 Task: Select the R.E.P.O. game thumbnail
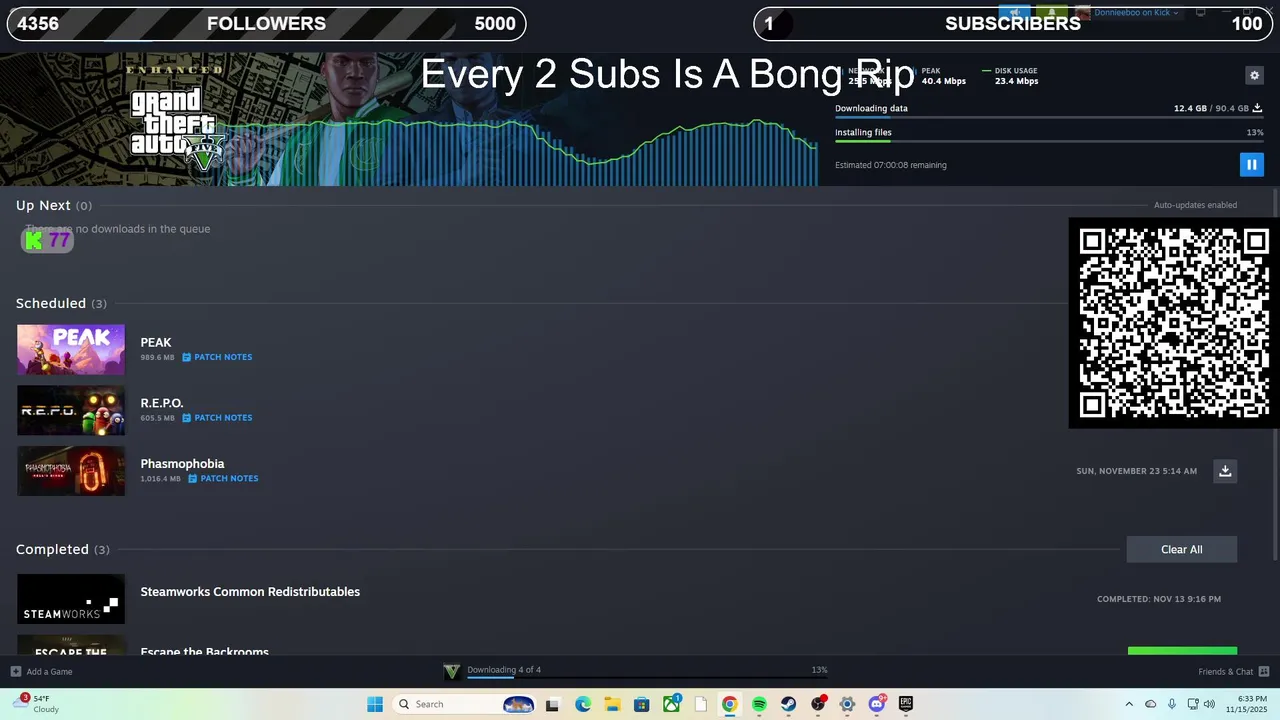pyautogui.click(x=71, y=410)
